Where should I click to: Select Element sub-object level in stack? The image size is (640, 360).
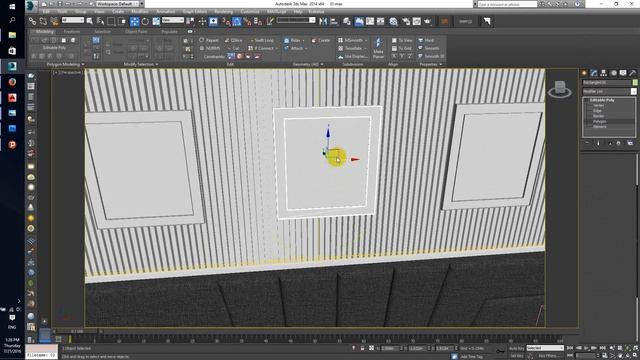[600, 127]
